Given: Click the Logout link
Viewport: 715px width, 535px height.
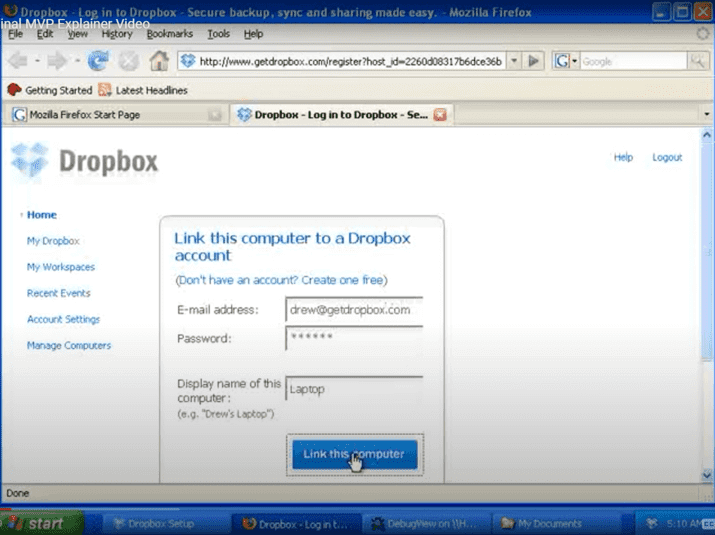Looking at the screenshot, I should pos(667,157).
